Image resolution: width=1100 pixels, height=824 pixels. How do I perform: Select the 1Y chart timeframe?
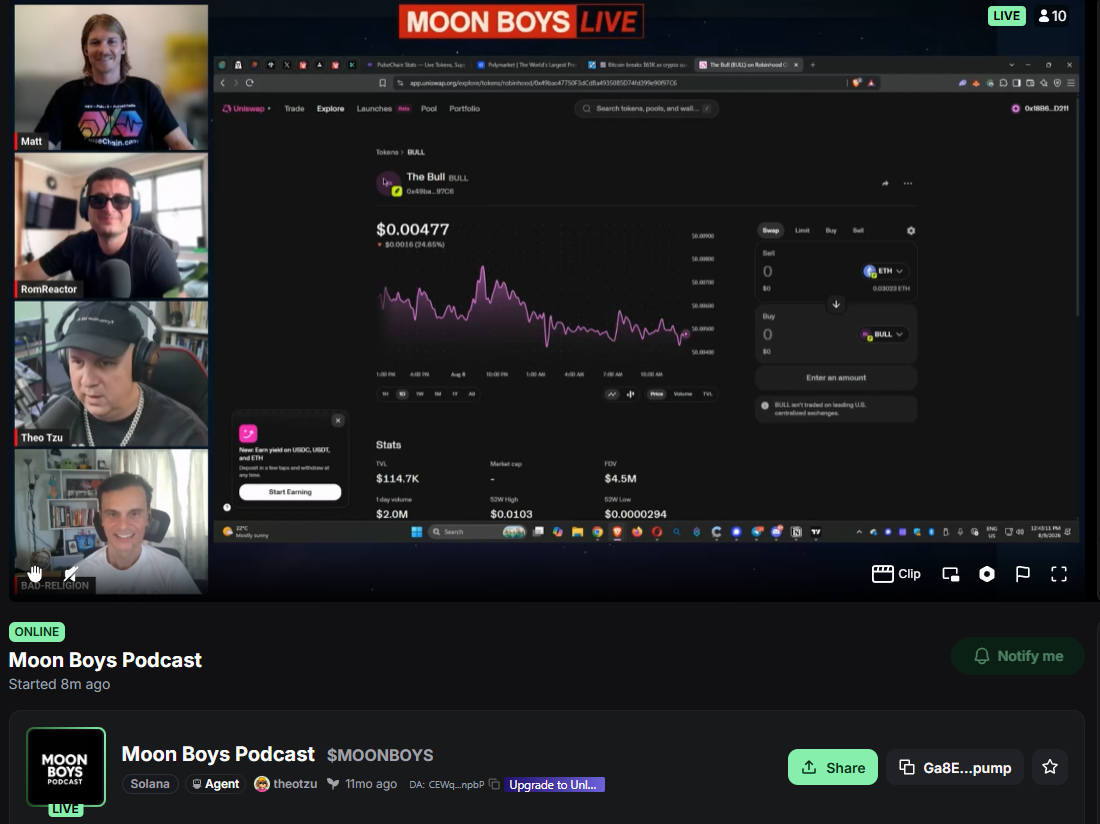pos(455,394)
